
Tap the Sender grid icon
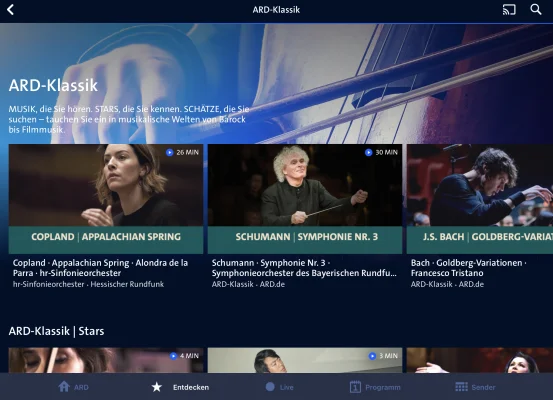(461, 387)
